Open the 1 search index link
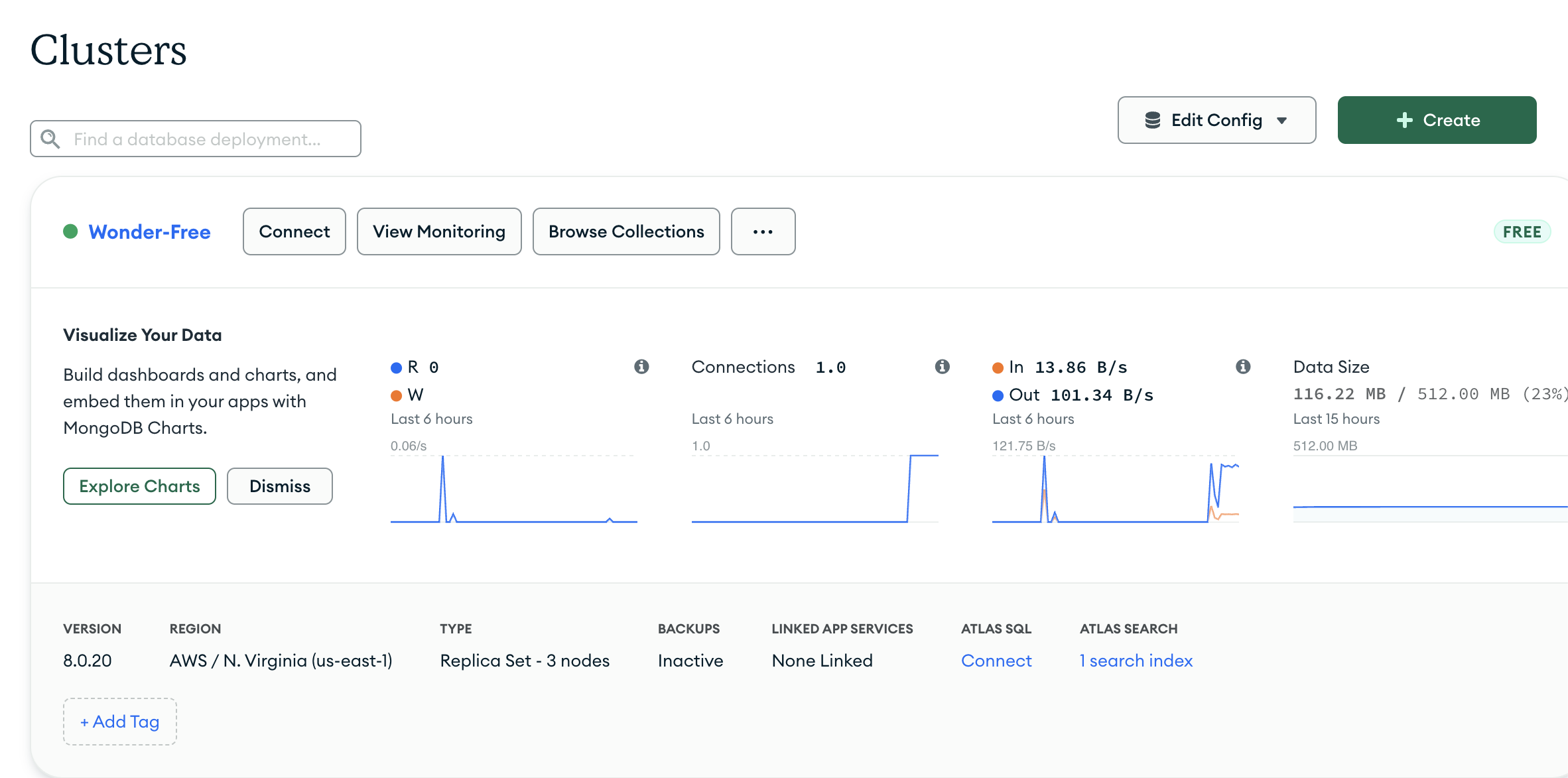 pyautogui.click(x=1136, y=661)
